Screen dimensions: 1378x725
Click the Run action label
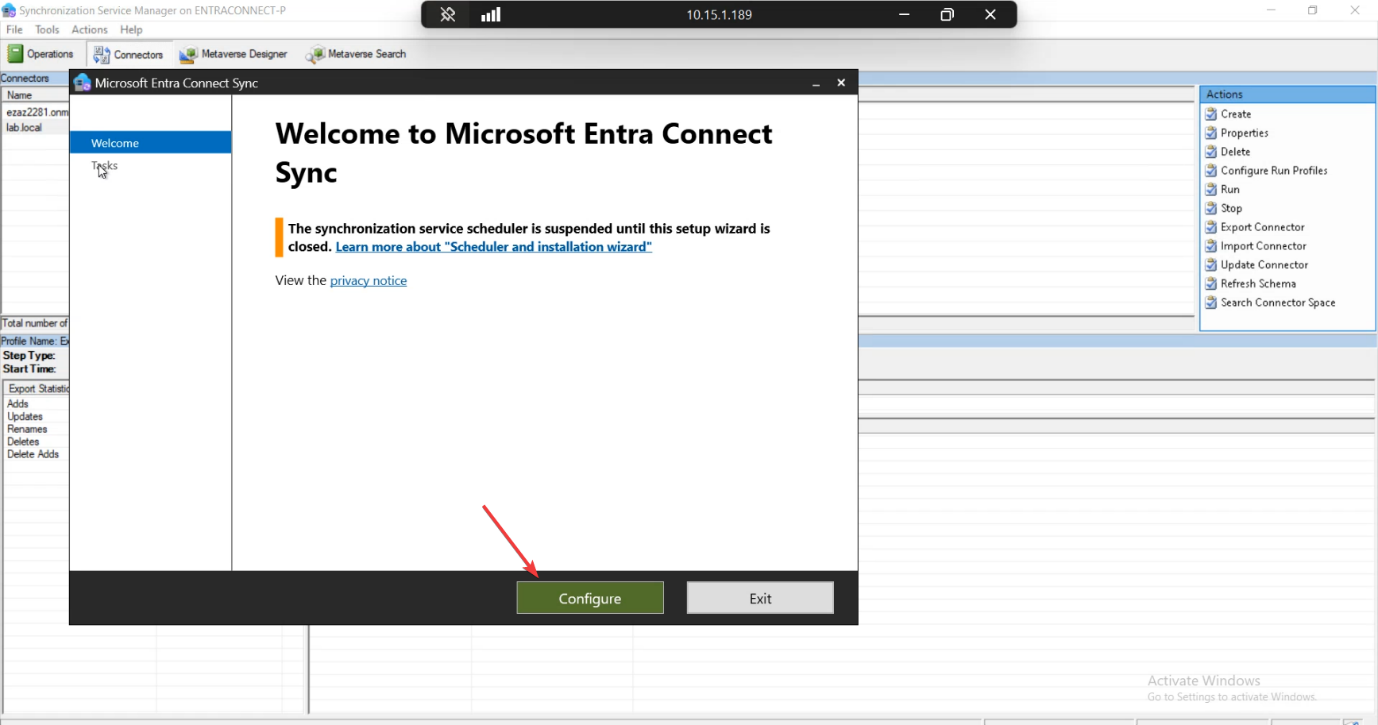click(1230, 190)
